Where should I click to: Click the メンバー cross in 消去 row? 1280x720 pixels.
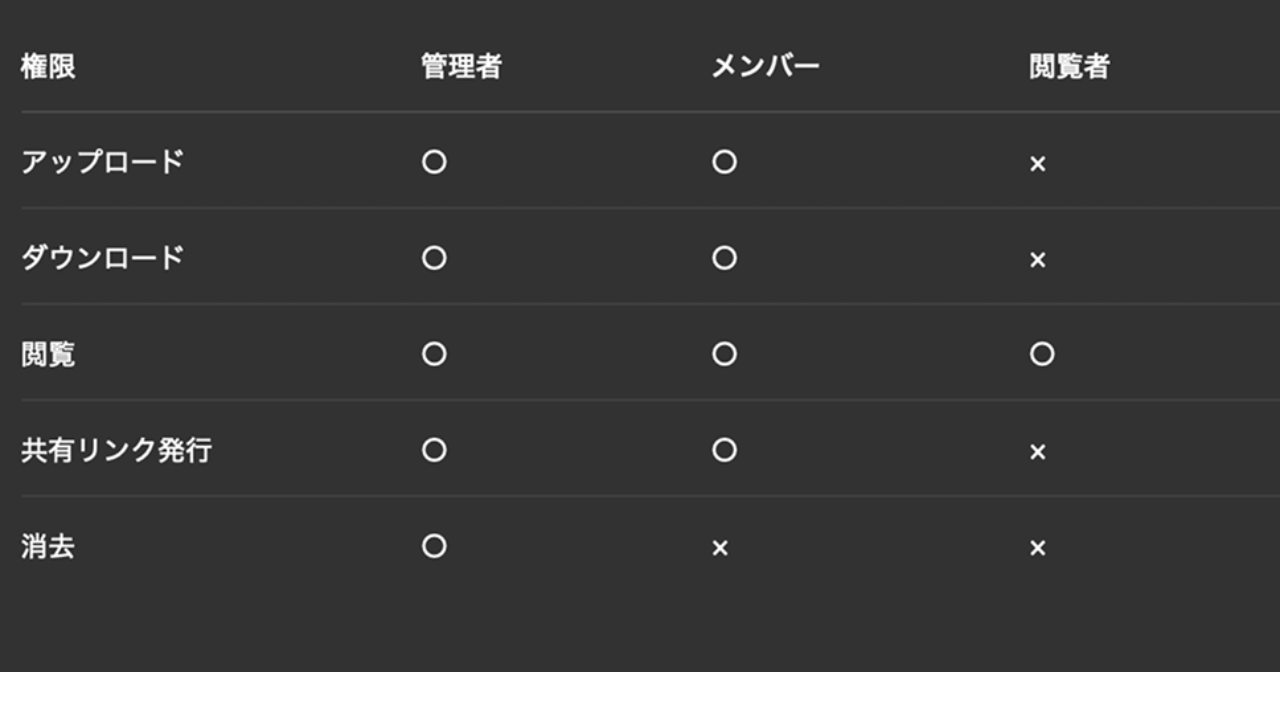tap(720, 548)
